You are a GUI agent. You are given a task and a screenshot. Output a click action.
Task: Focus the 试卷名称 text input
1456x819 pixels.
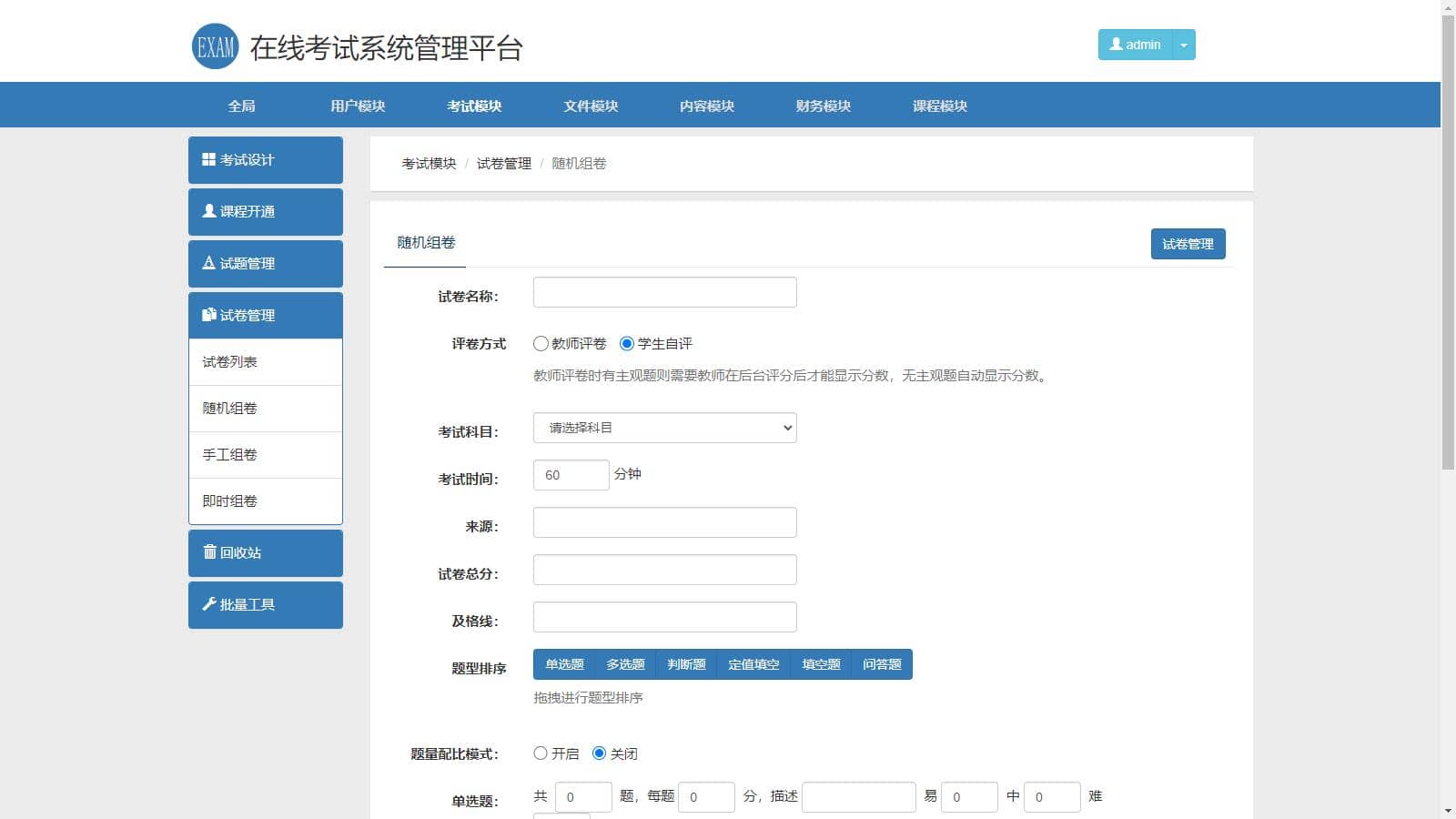tap(664, 292)
